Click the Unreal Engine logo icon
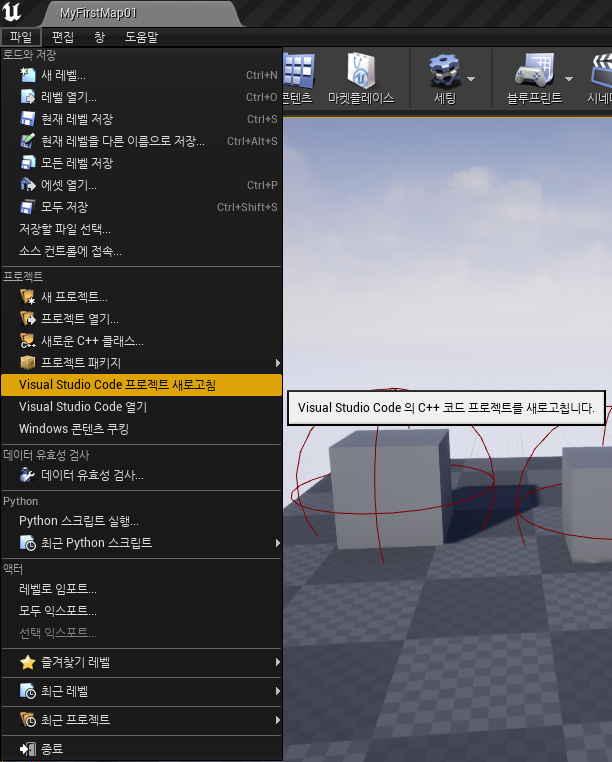 [12, 13]
